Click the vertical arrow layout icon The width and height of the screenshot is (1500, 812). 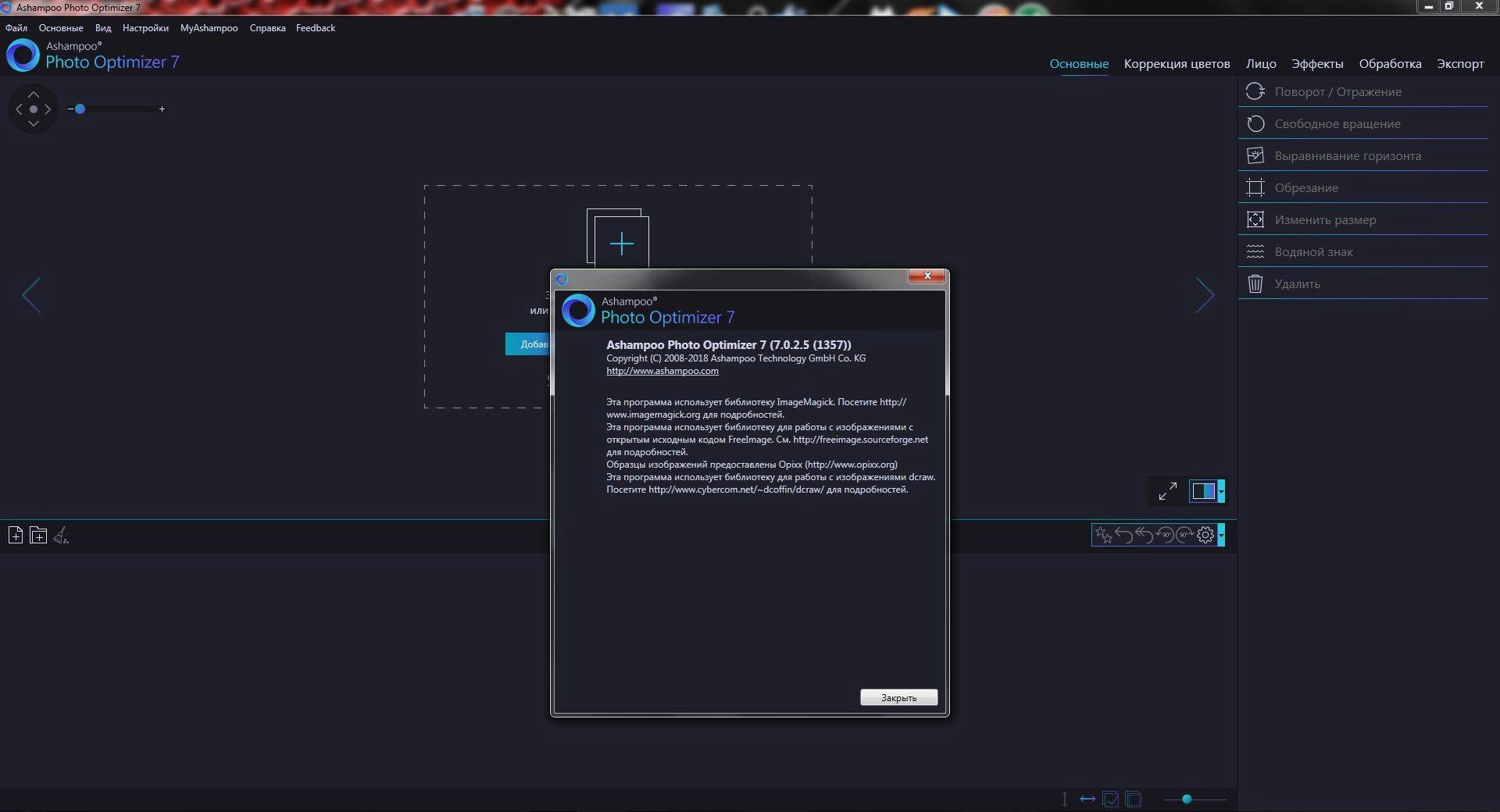coord(1064,799)
